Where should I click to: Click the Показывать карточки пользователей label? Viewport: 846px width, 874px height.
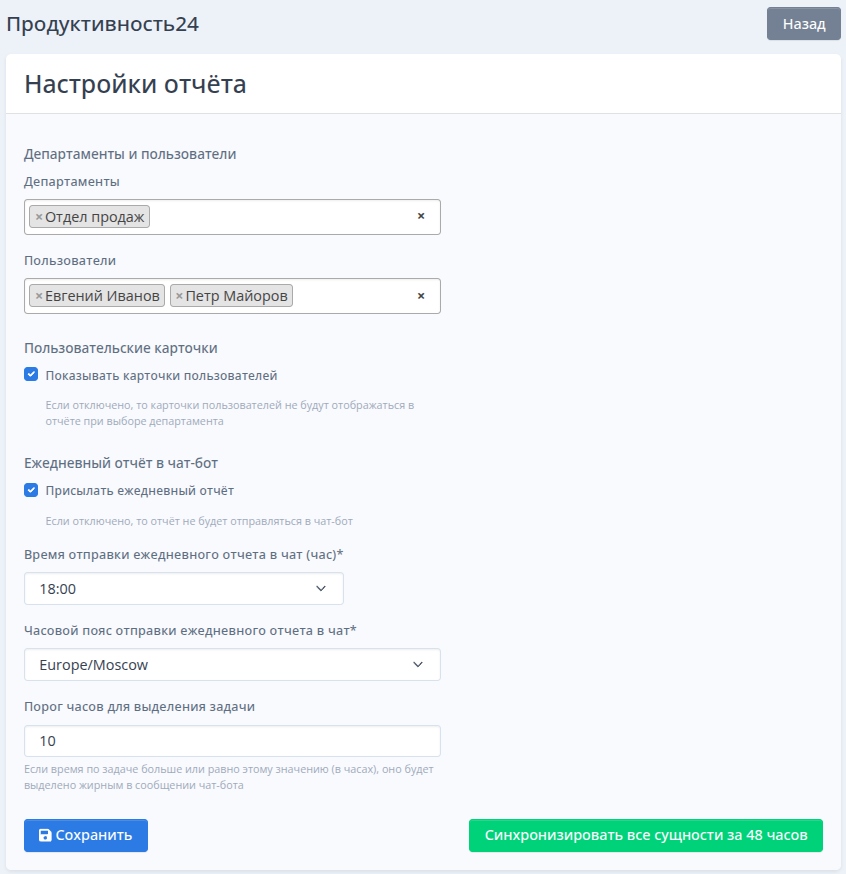161,376
